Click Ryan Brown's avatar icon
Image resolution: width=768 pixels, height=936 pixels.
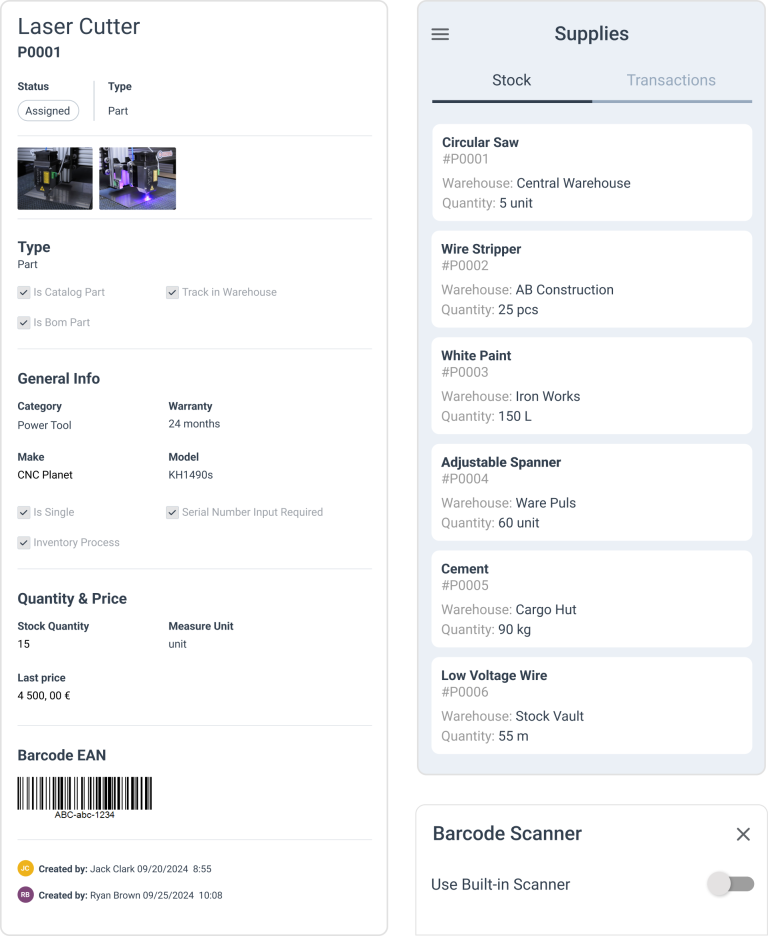23,896
